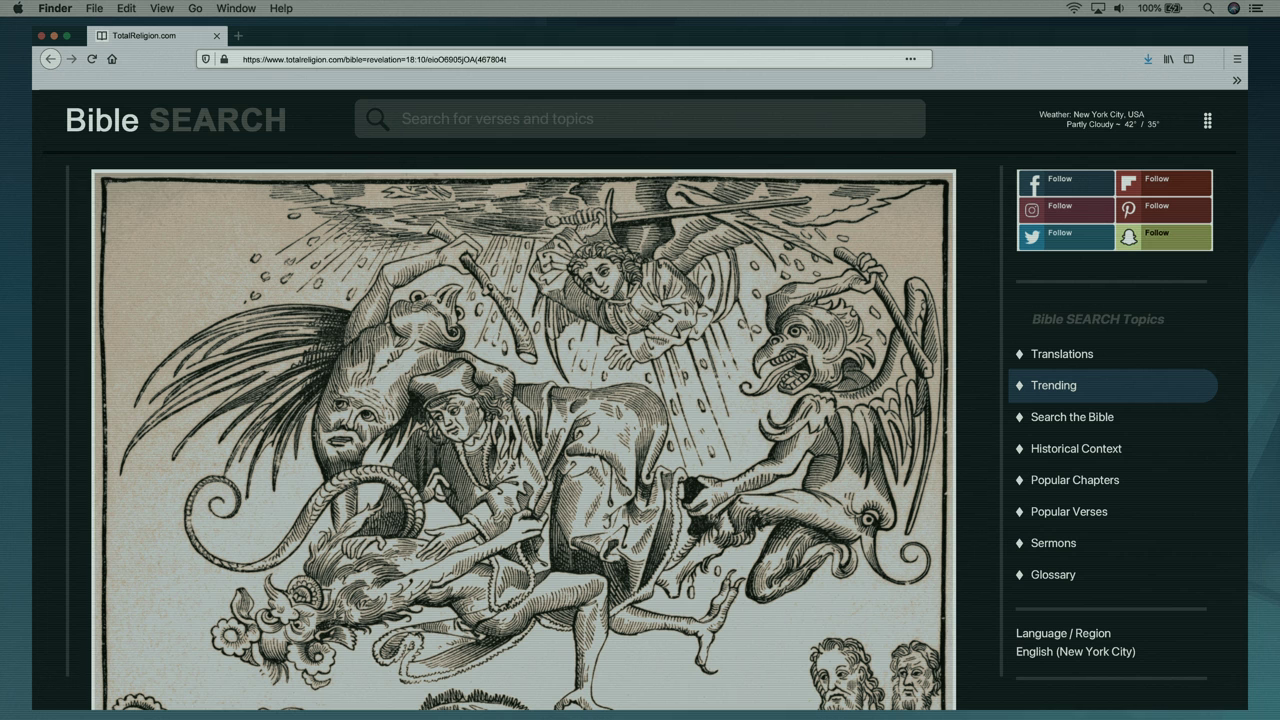Follow on Snapchat
The height and width of the screenshot is (720, 1280).
tap(1163, 237)
